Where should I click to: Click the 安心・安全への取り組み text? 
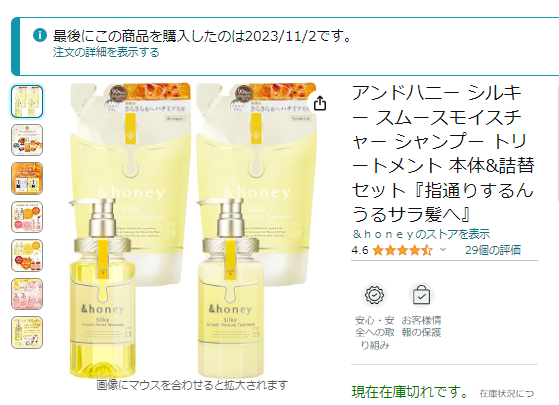(x=375, y=333)
